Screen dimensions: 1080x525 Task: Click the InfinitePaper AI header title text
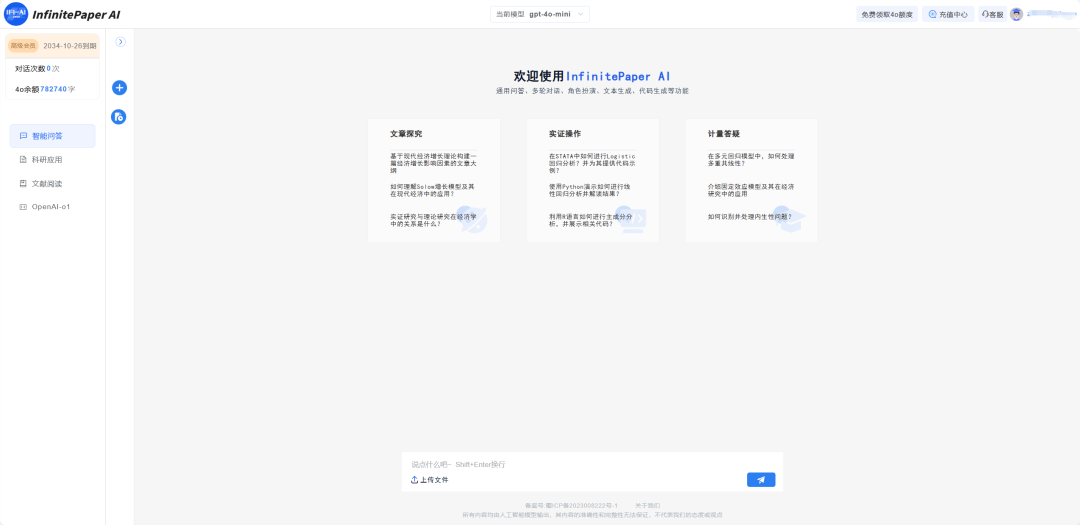(76, 14)
